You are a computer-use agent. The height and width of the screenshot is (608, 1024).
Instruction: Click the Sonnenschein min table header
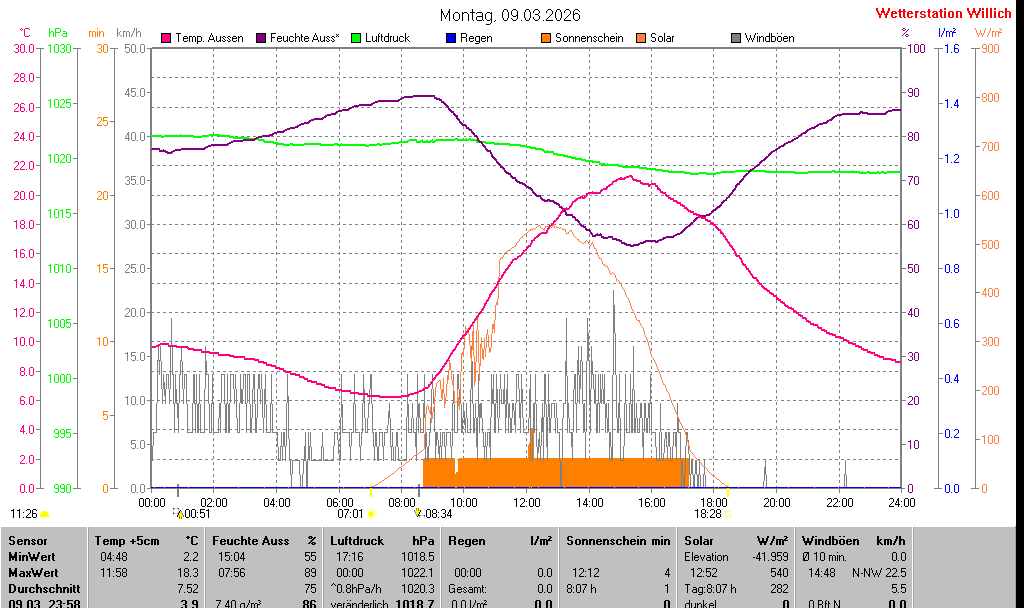pos(618,540)
